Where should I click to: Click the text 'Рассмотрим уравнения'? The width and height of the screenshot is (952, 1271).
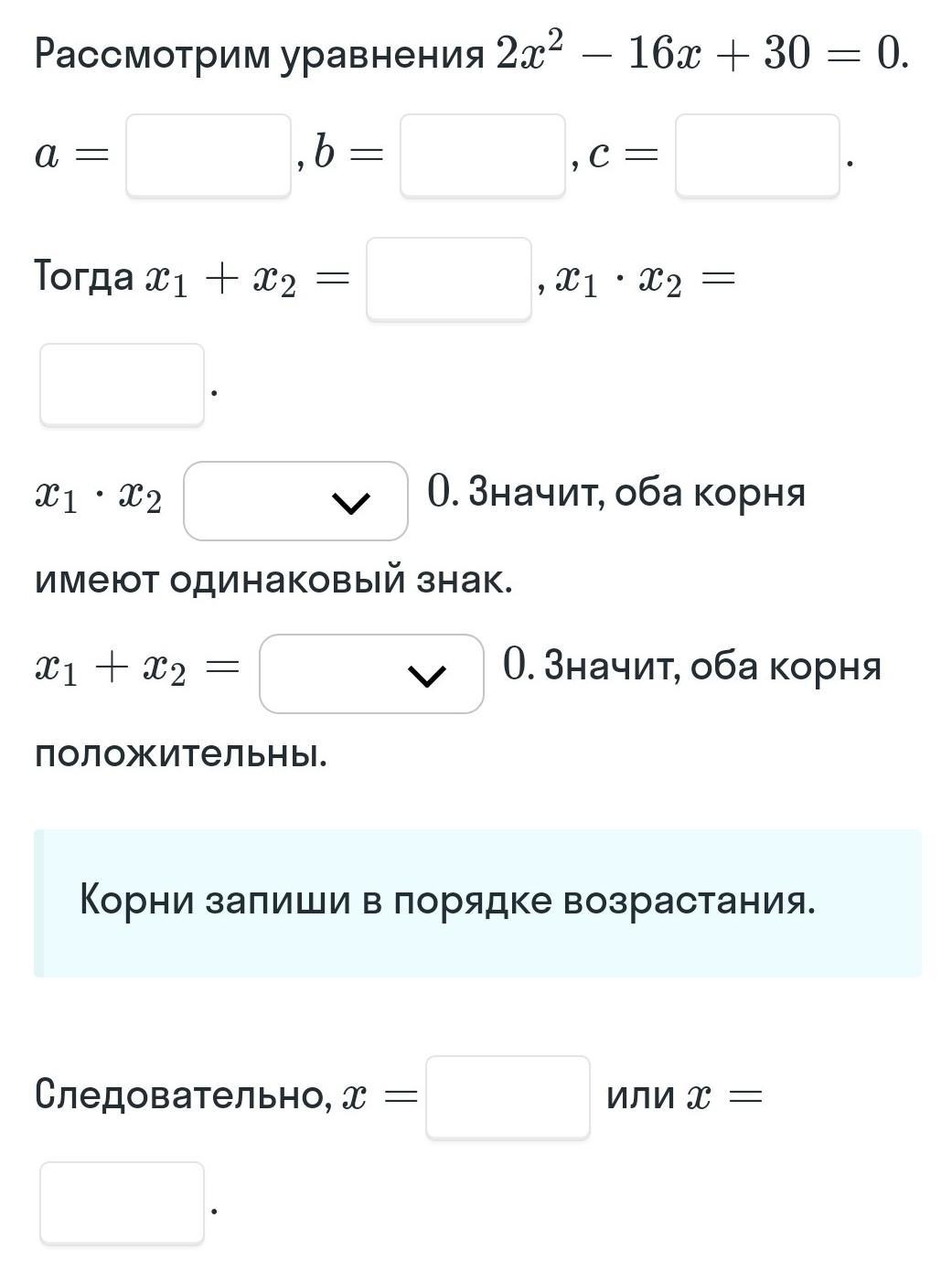click(259, 55)
